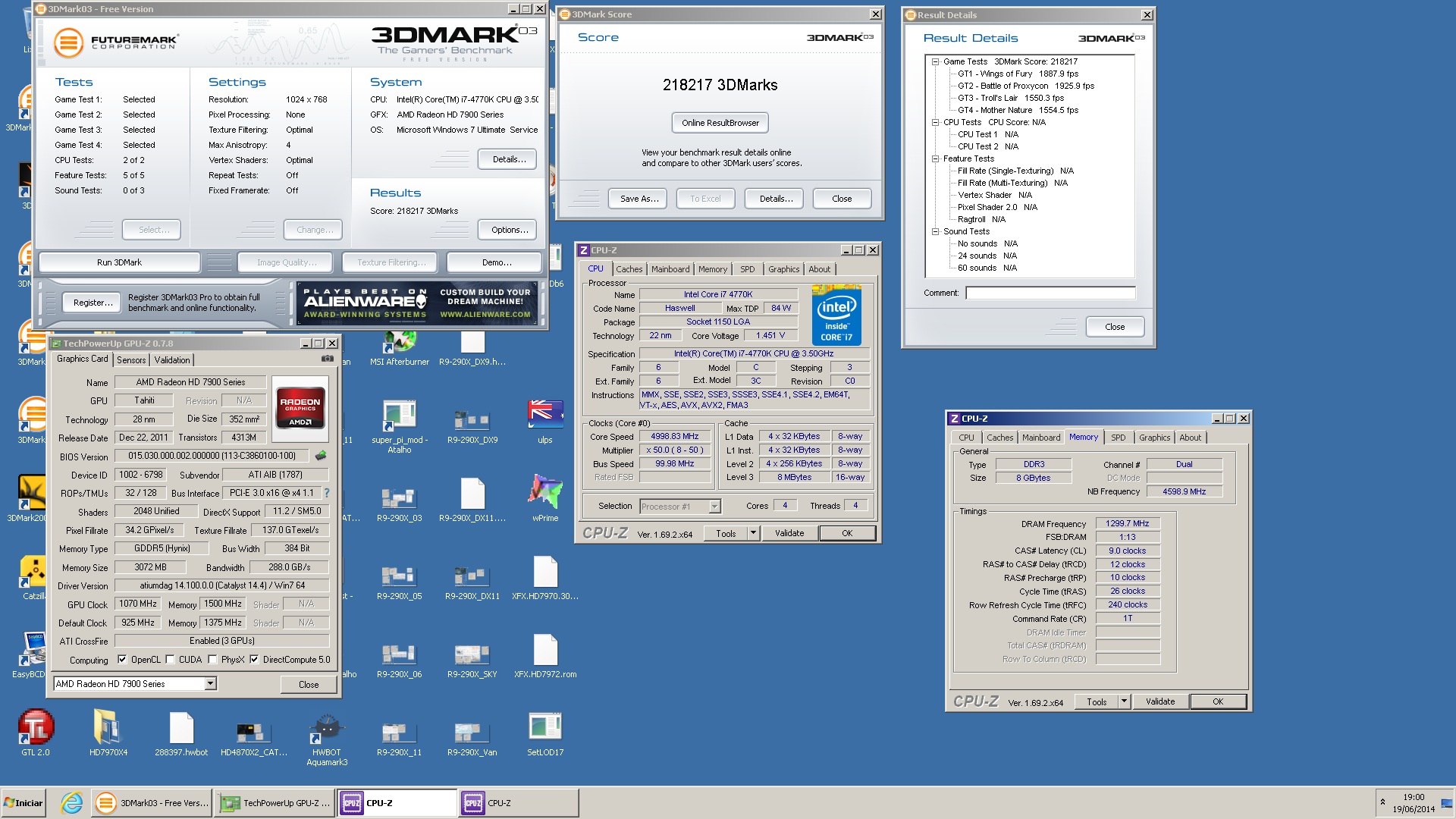Open the HD4870X2_CAT desktop icon
The image size is (1456, 819).
[x=253, y=738]
